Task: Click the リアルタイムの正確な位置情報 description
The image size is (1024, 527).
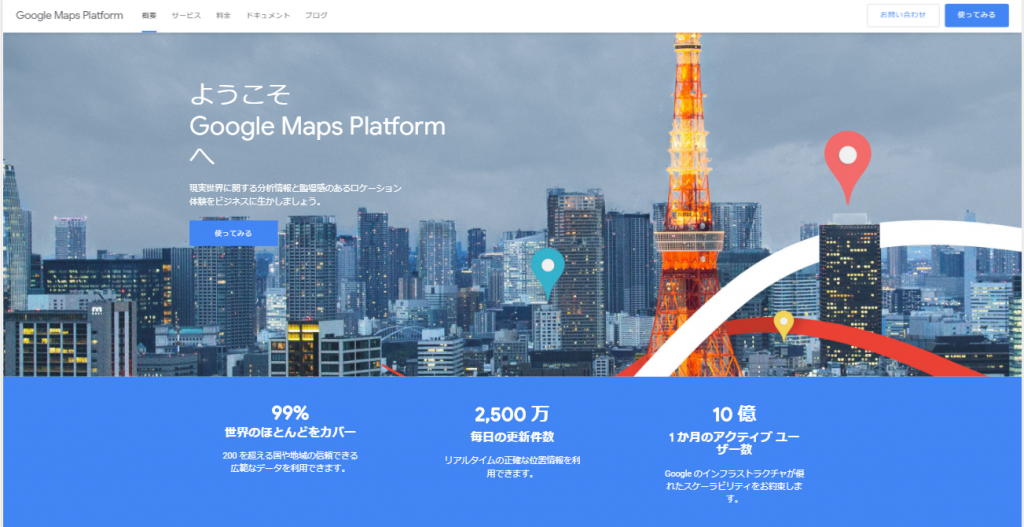Action: click(x=512, y=467)
